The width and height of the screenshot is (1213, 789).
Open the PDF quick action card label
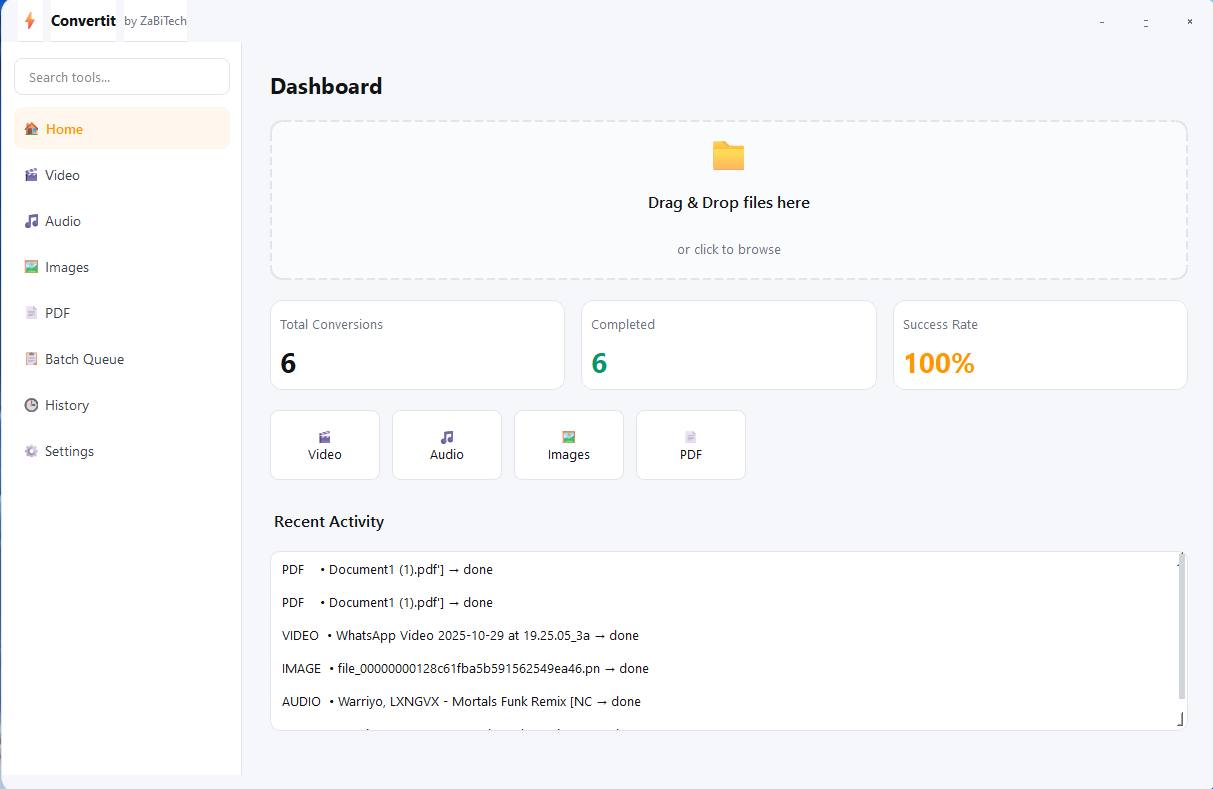(691, 454)
